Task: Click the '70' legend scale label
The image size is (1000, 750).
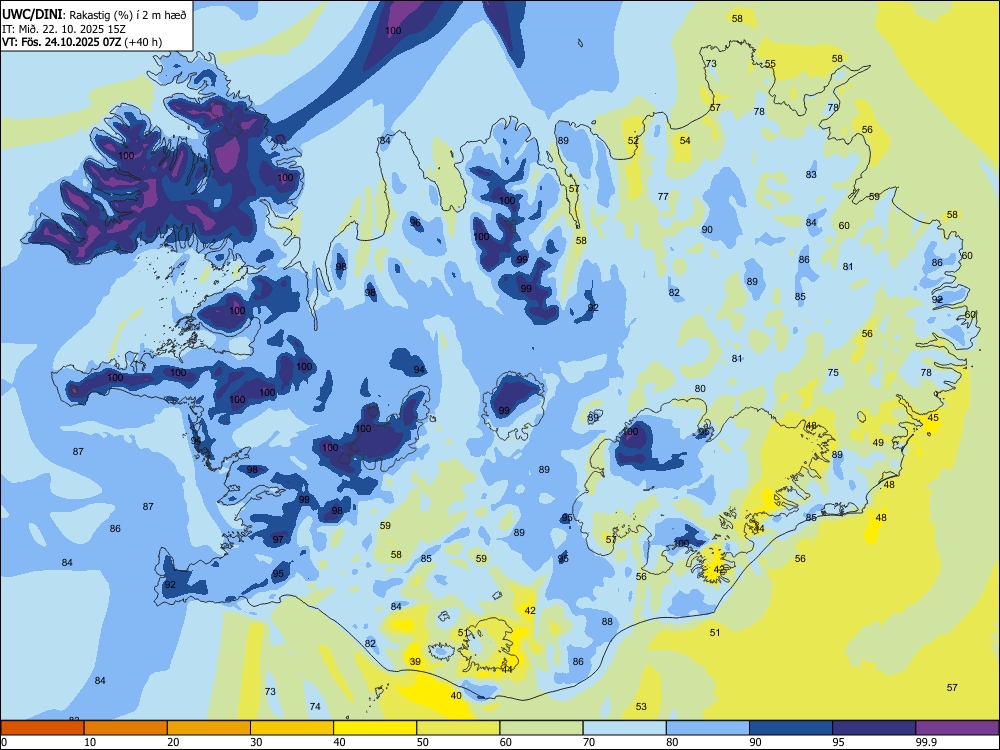Action: click(x=589, y=742)
